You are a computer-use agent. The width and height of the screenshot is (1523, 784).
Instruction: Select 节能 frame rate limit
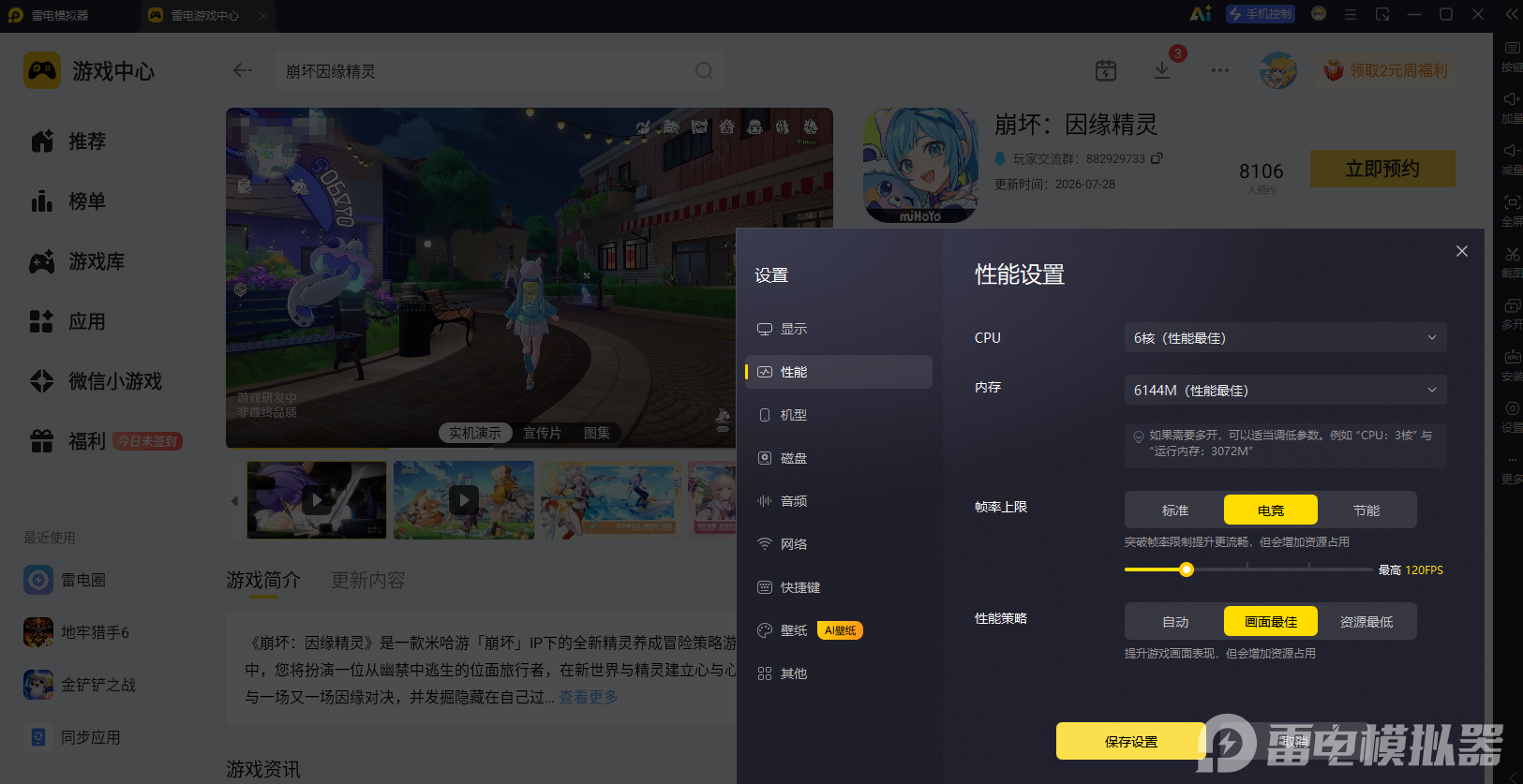click(1366, 510)
